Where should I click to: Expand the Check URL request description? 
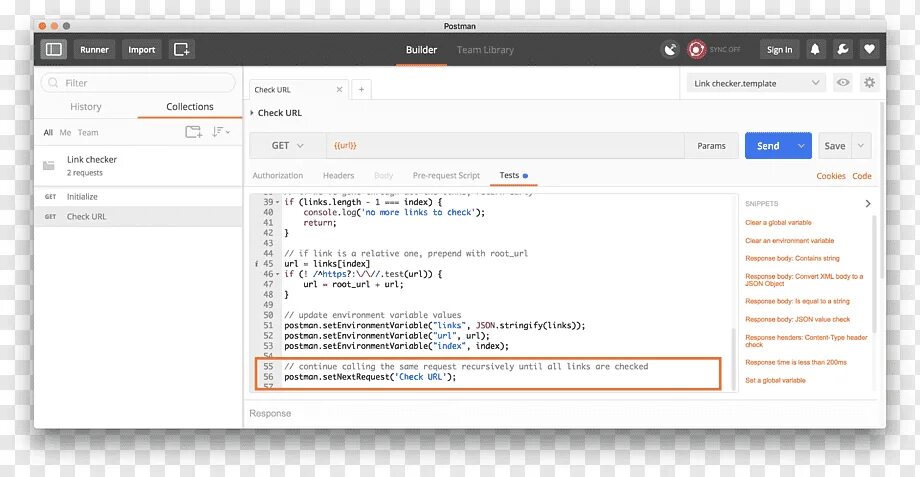[x=252, y=113]
